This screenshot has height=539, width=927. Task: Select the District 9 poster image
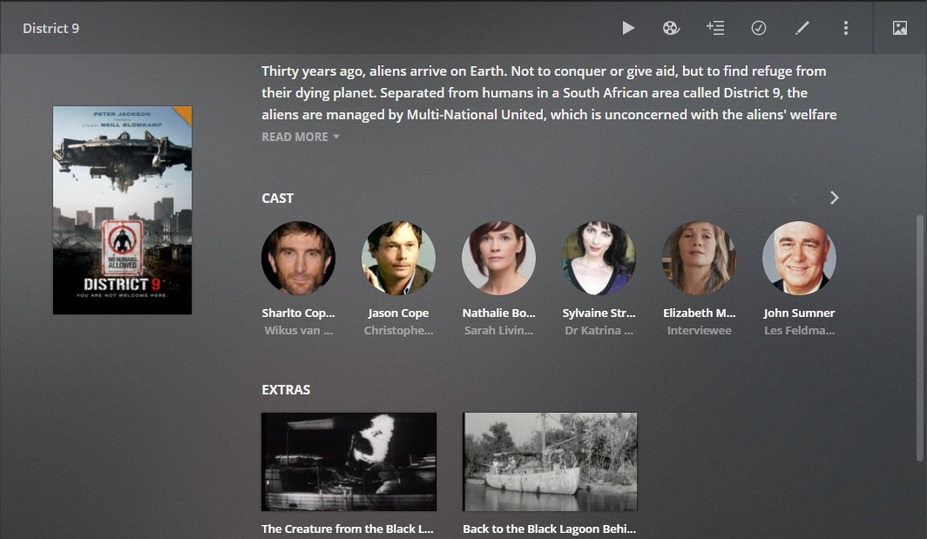pos(122,210)
